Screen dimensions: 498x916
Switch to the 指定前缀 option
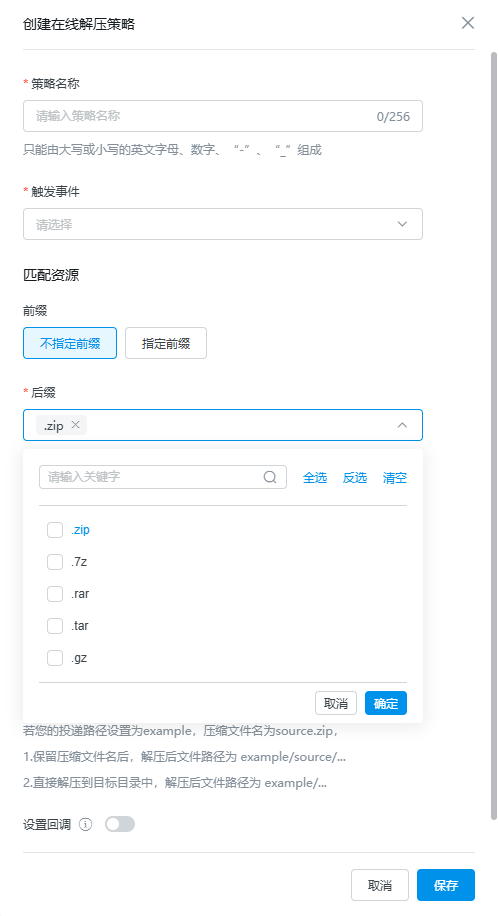point(166,343)
